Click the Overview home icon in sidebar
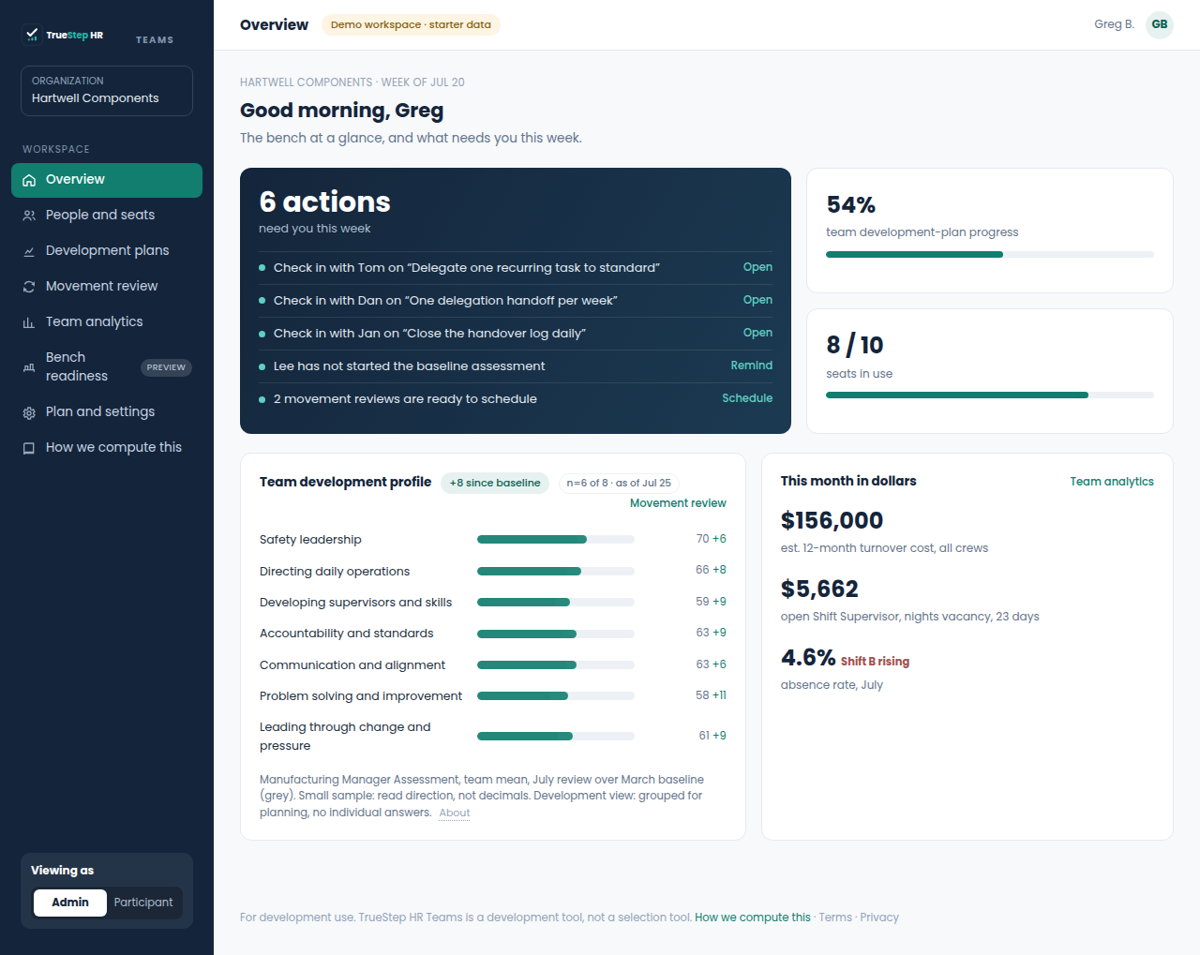This screenshot has width=1200, height=955. coord(29,180)
